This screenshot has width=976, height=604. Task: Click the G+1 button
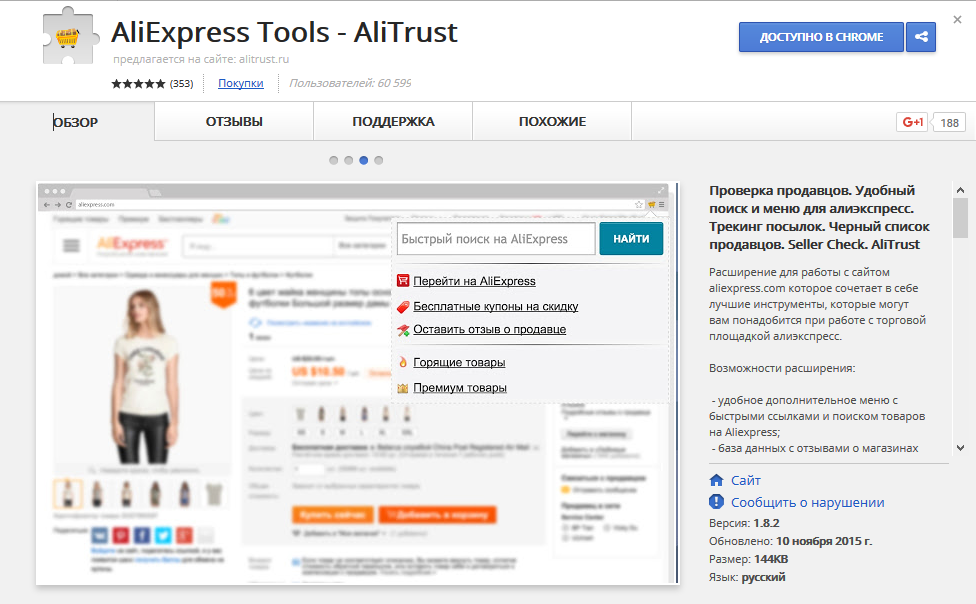pos(912,122)
